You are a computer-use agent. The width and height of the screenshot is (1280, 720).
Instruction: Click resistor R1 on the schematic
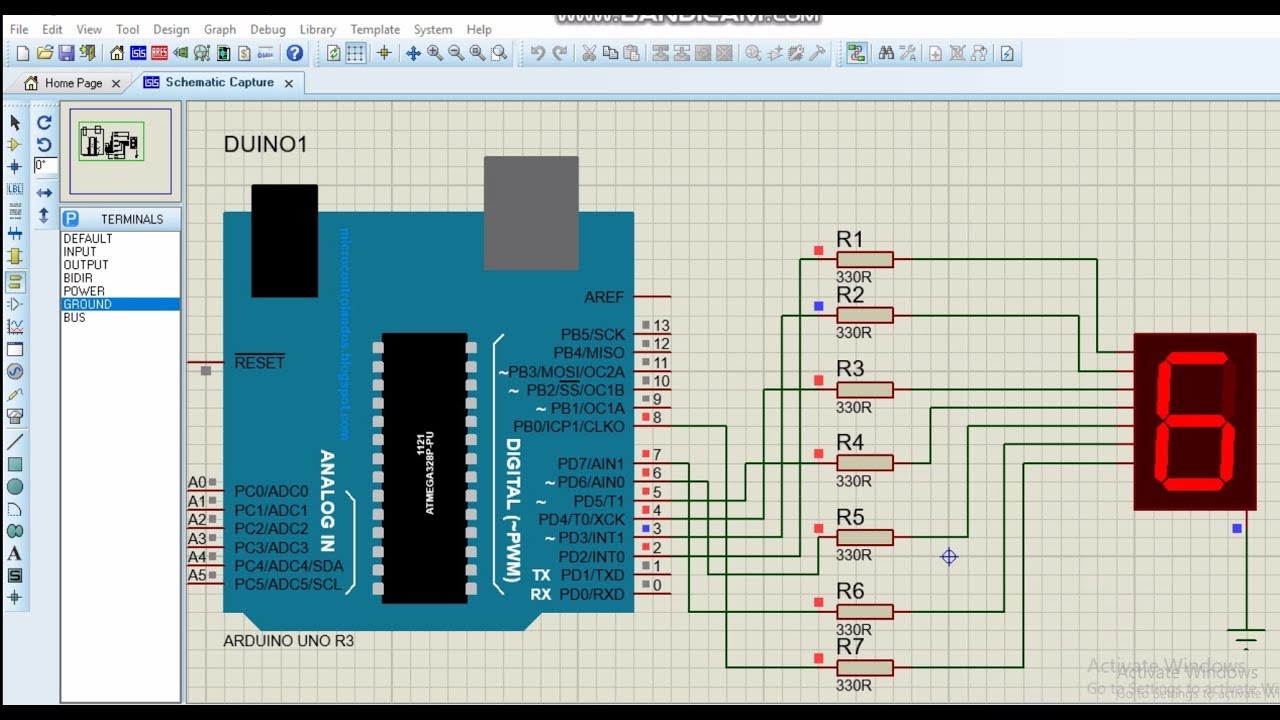[x=865, y=260]
